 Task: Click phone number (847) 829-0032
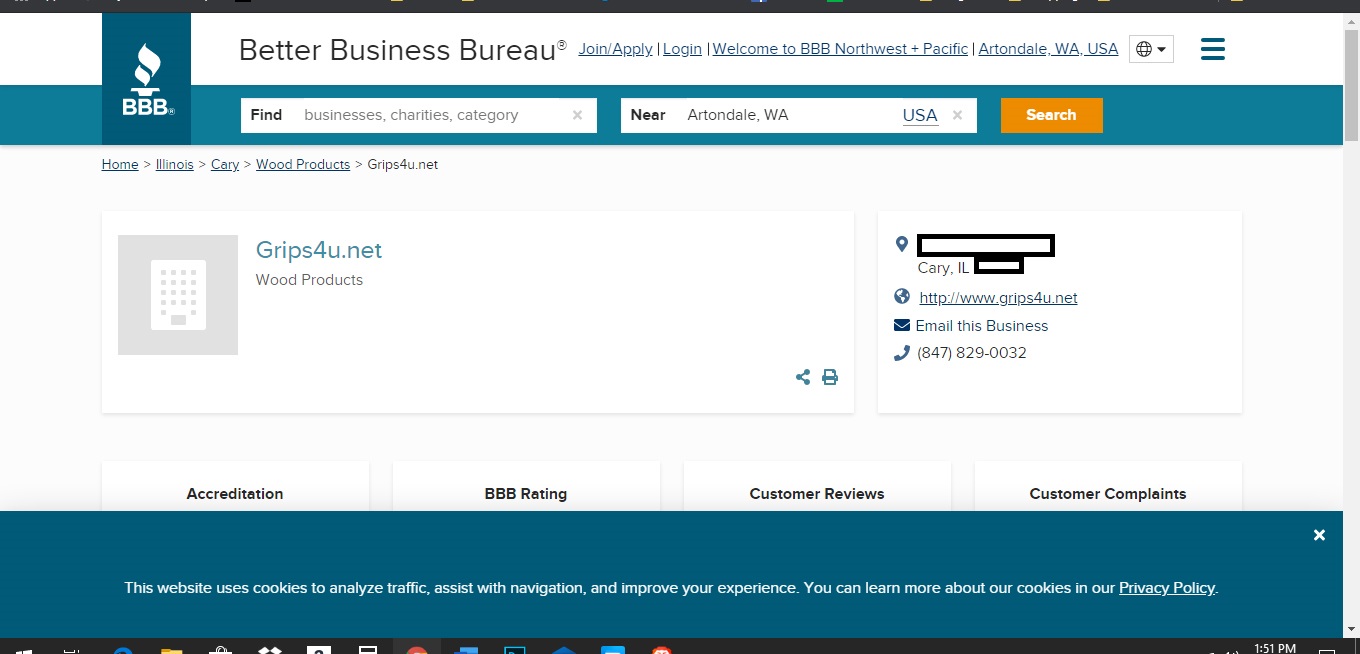tap(972, 353)
